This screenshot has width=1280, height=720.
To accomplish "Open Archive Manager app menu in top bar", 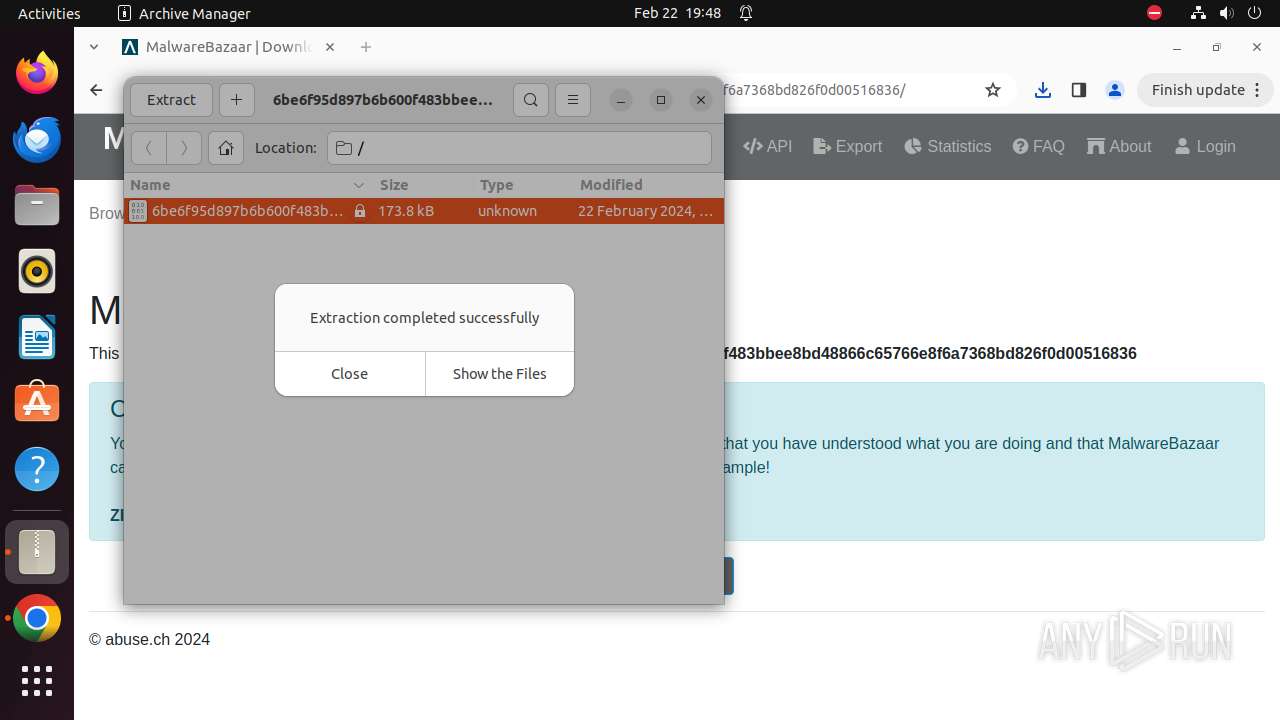I will pyautogui.click(x=184, y=13).
